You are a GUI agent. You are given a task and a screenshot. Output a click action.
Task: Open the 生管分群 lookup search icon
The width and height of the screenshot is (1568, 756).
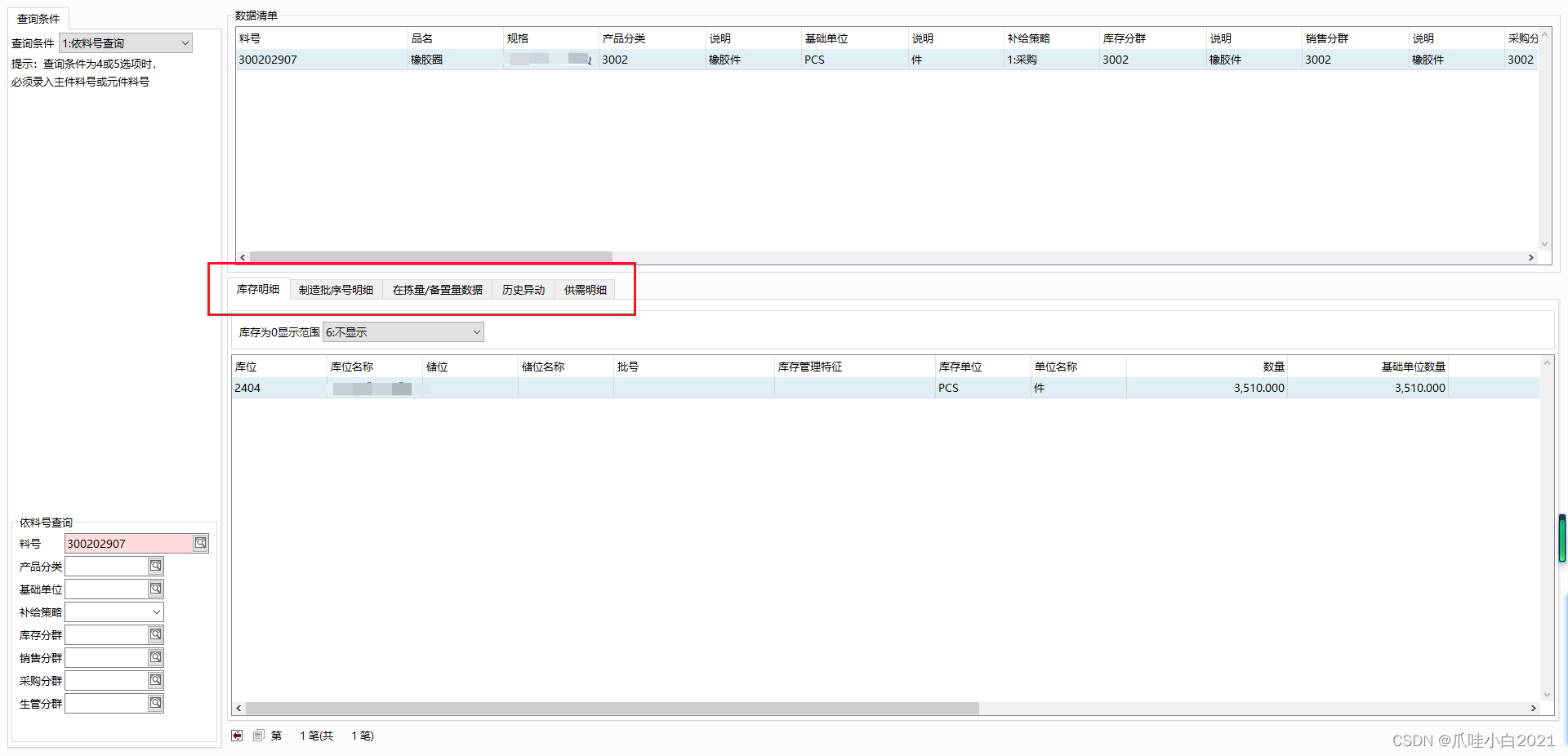point(155,703)
